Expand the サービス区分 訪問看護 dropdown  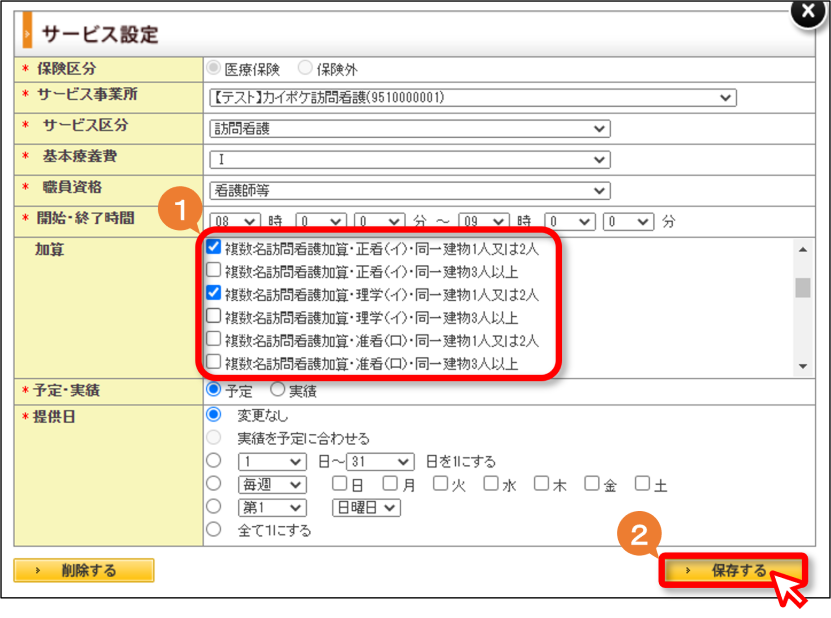click(x=410, y=129)
